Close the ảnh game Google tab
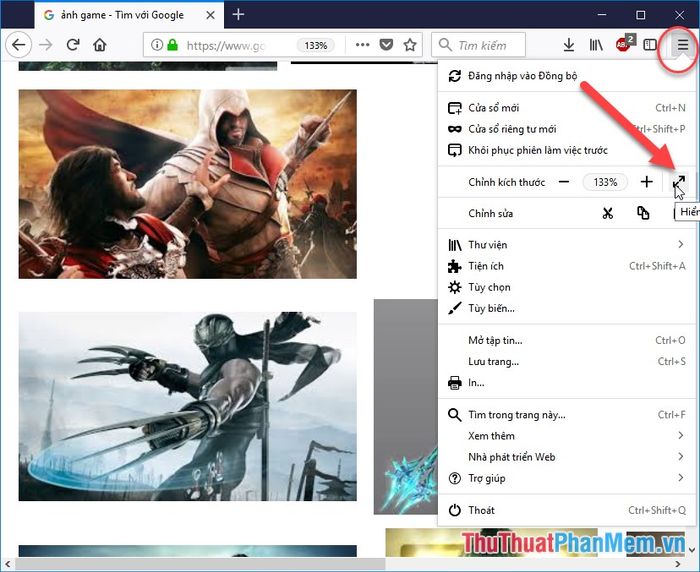Image resolution: width=700 pixels, height=572 pixels. point(210,15)
